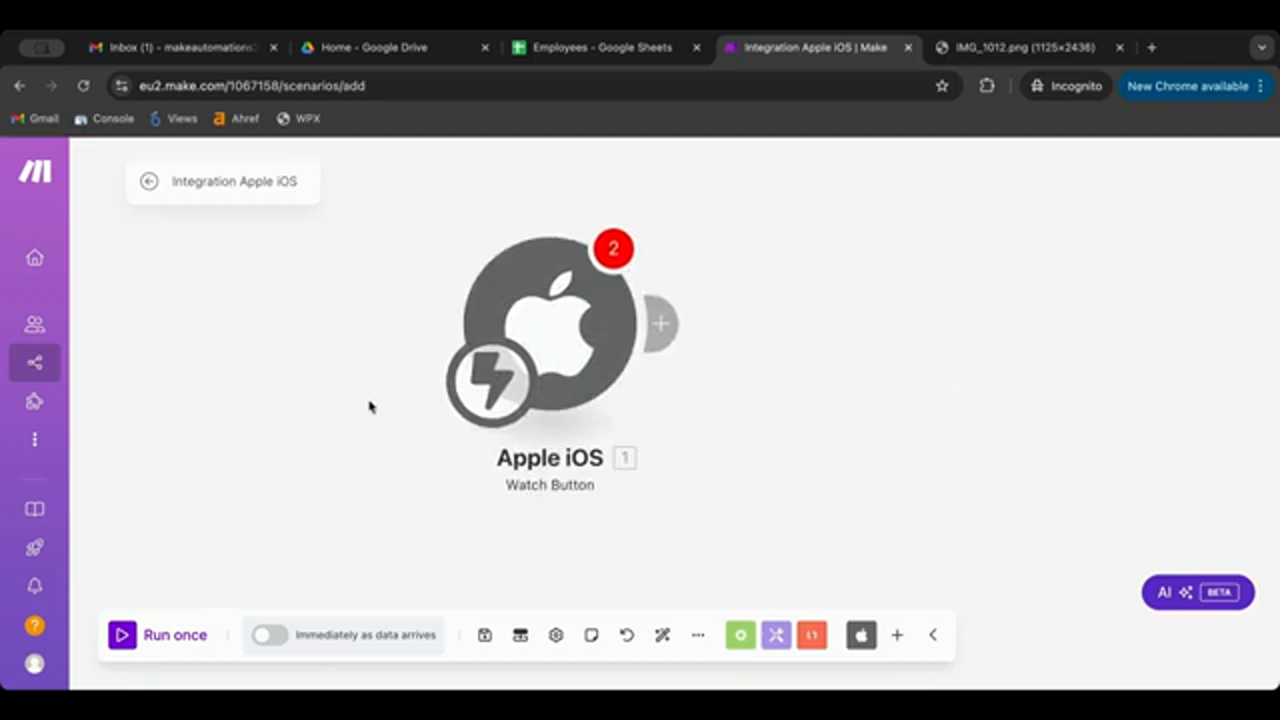
Task: Click the instant trigger lightning bolt icon
Action: click(x=491, y=381)
